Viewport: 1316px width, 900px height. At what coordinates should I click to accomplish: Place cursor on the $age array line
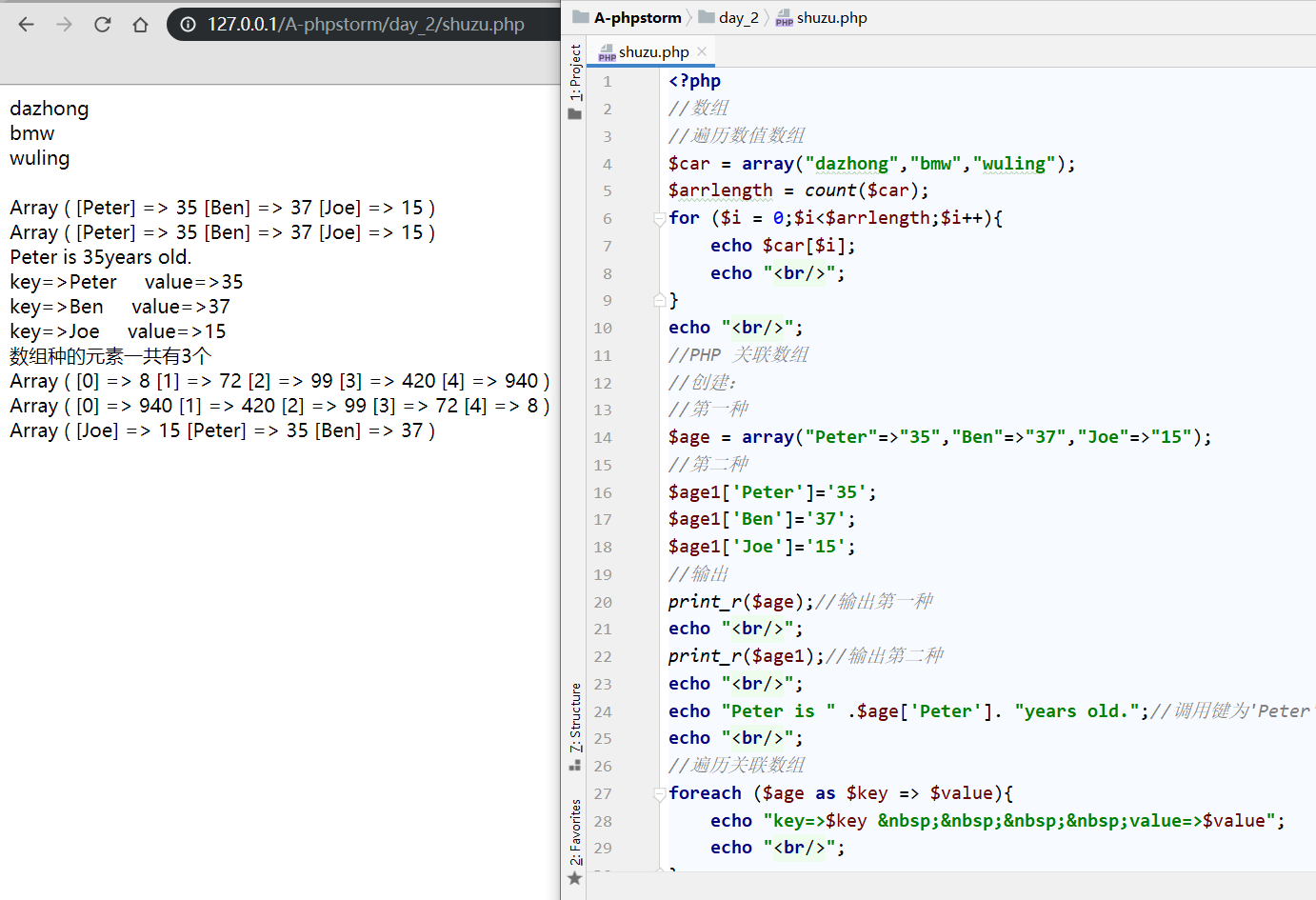(x=938, y=437)
